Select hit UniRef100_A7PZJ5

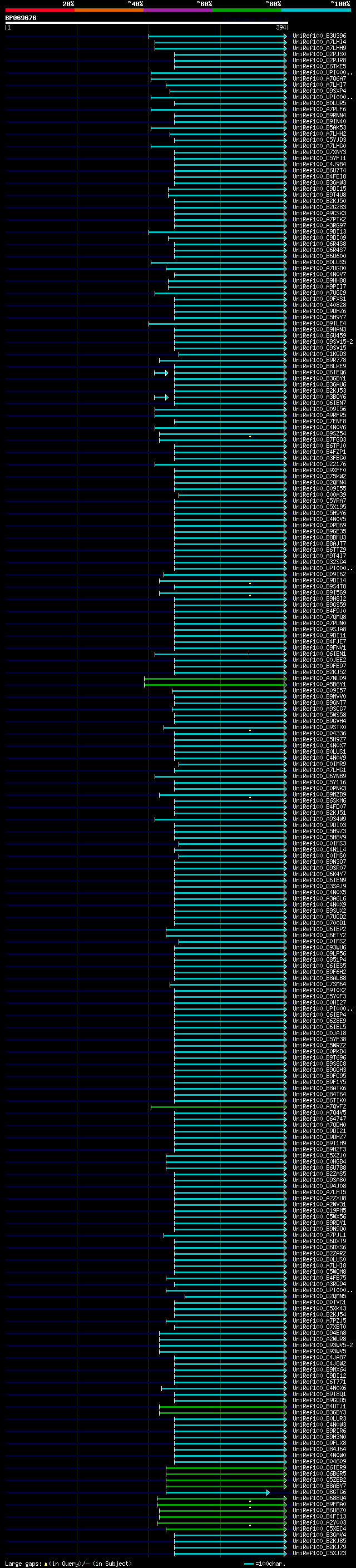[x=319, y=1321]
